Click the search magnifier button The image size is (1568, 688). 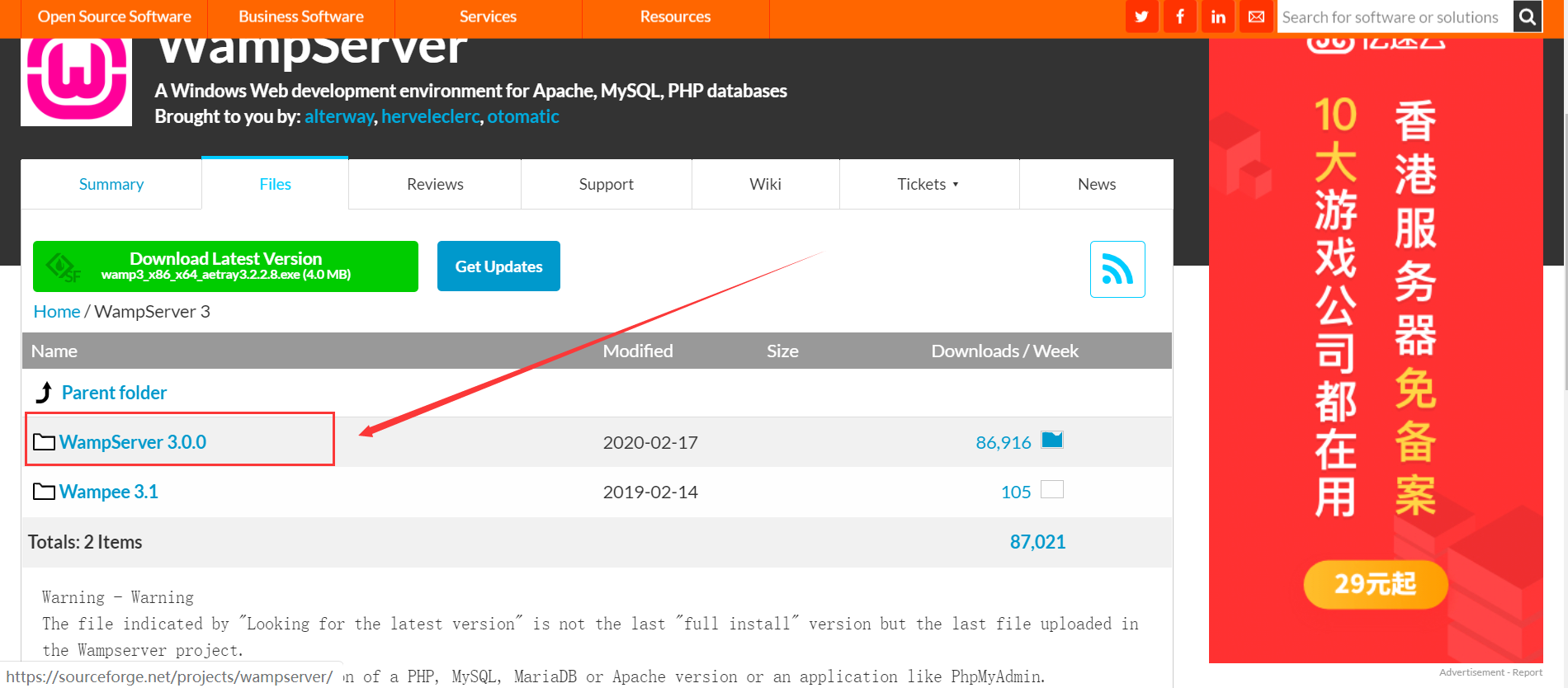1528,16
